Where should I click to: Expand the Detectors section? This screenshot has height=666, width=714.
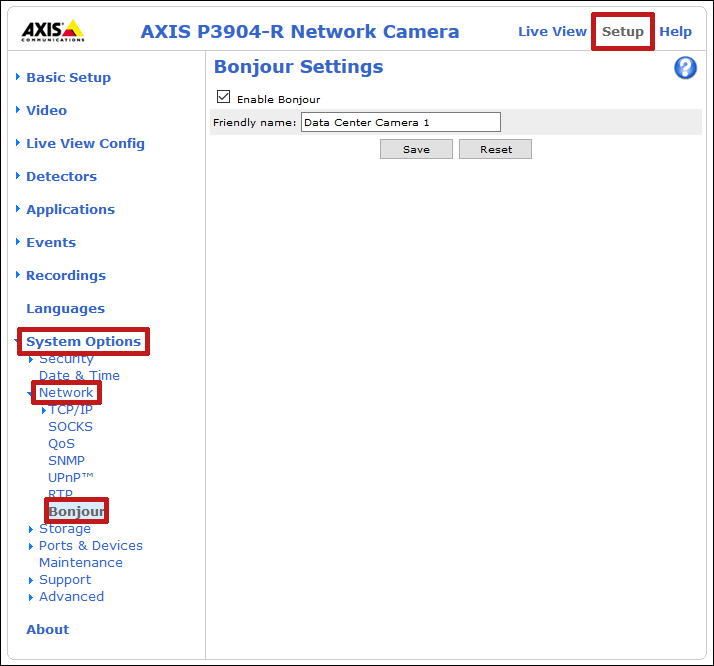pyautogui.click(x=61, y=176)
